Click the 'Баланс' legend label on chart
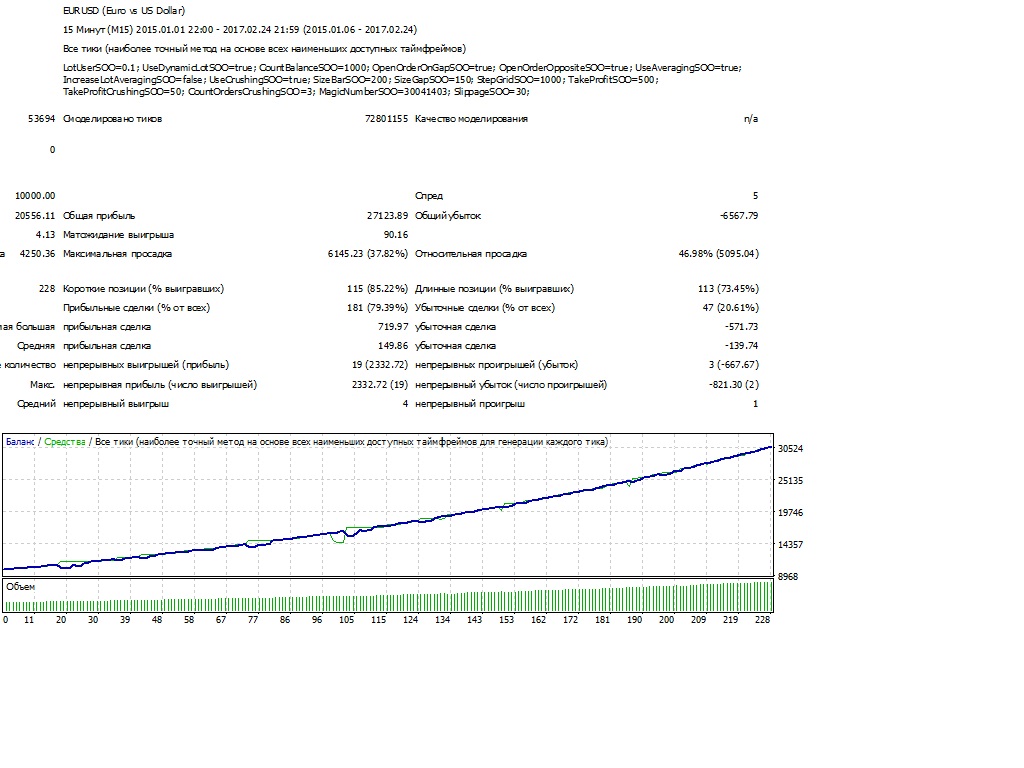1024x768 pixels. (x=20, y=441)
